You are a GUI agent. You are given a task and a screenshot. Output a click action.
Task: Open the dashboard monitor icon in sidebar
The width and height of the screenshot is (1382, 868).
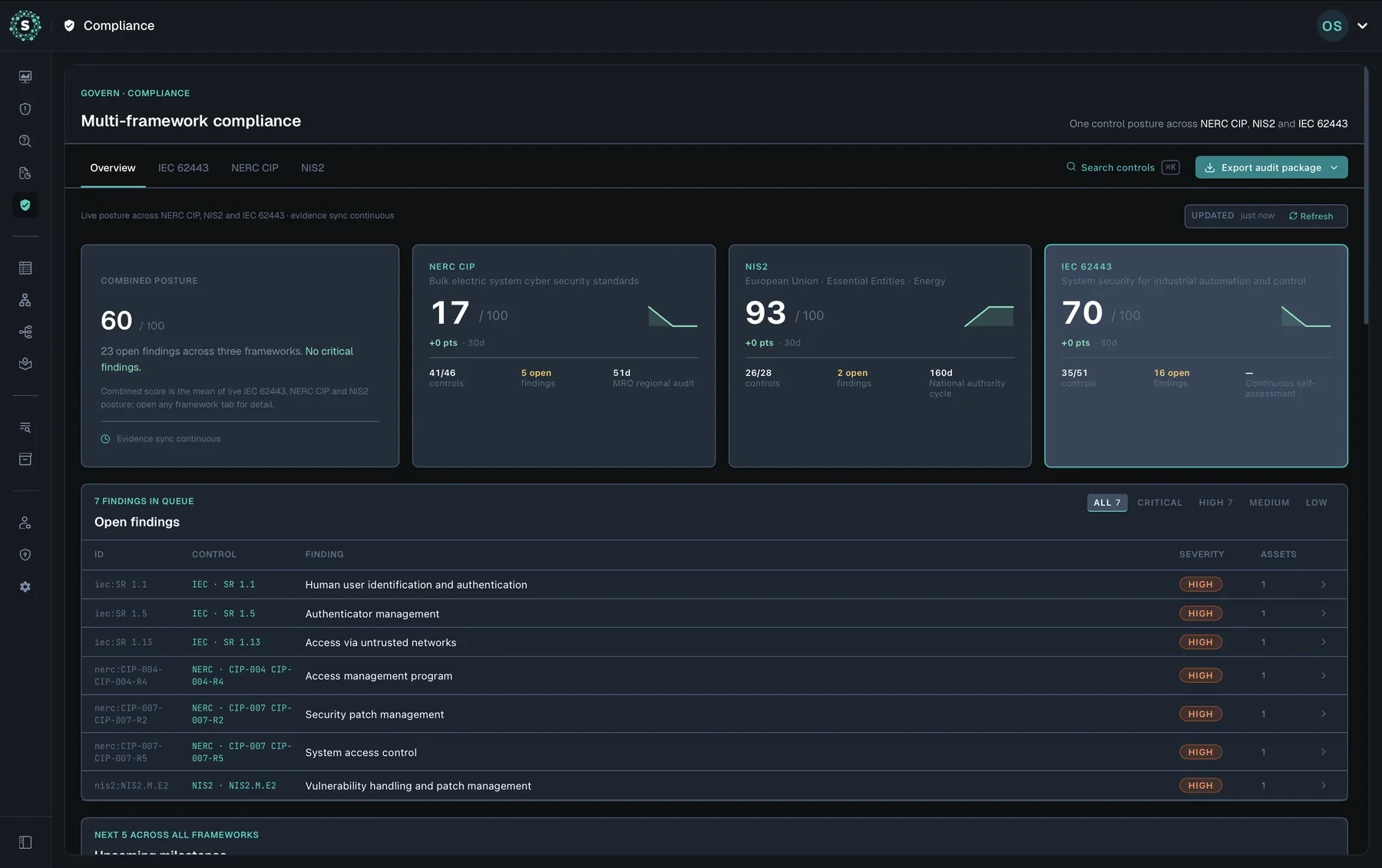point(25,77)
